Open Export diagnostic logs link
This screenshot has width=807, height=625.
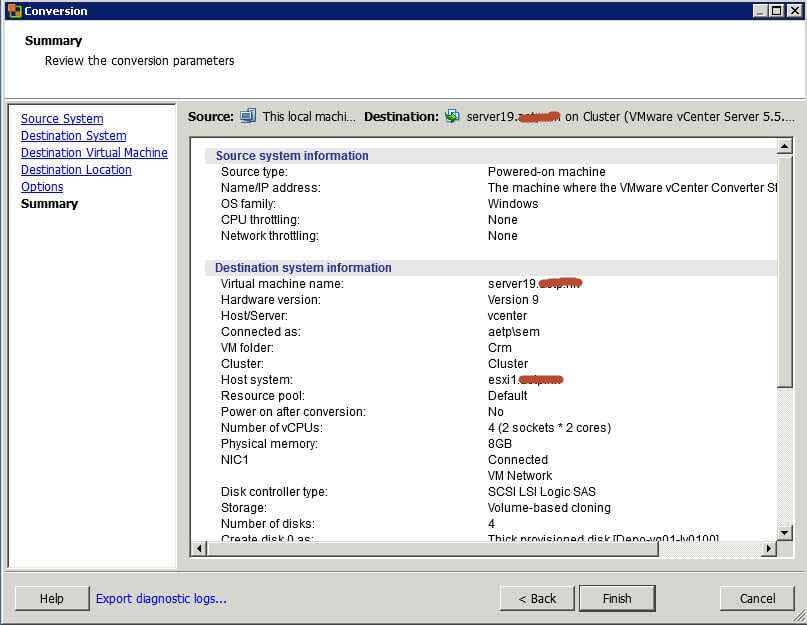tap(161, 599)
